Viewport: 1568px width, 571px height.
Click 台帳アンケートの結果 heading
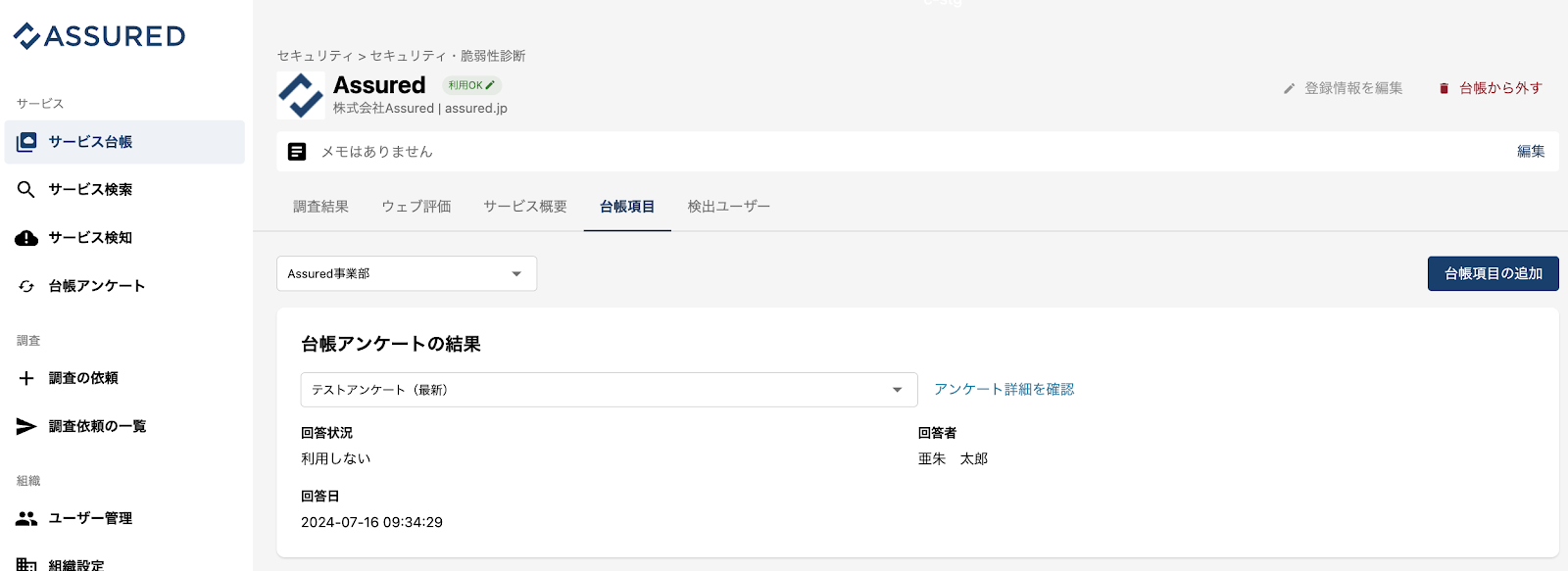coord(391,345)
